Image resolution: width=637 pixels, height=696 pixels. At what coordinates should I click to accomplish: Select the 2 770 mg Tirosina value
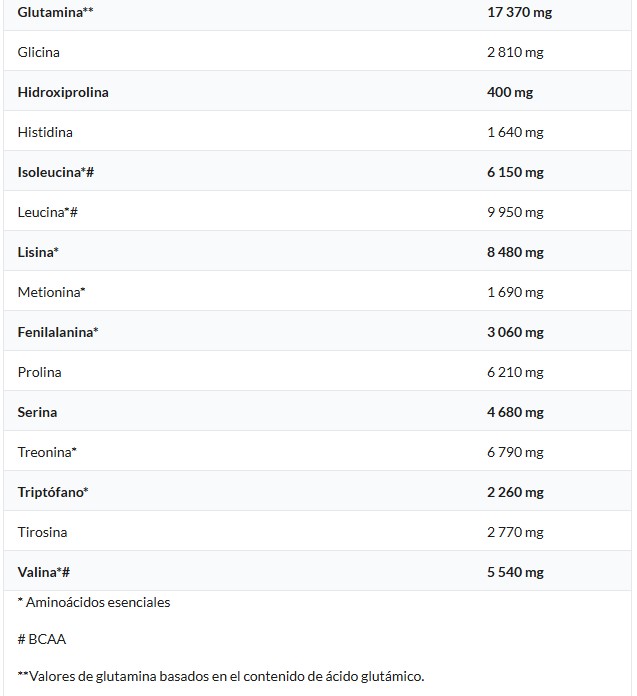[515, 532]
